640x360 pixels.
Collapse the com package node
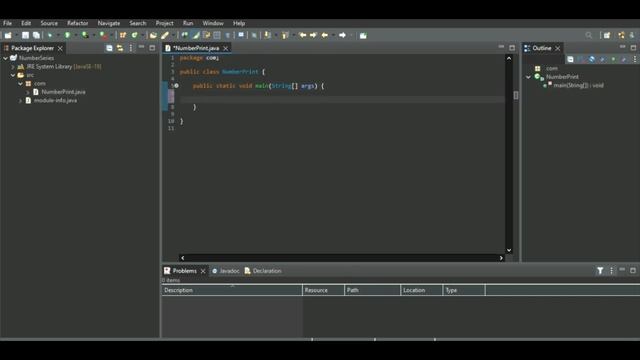[x=20, y=83]
